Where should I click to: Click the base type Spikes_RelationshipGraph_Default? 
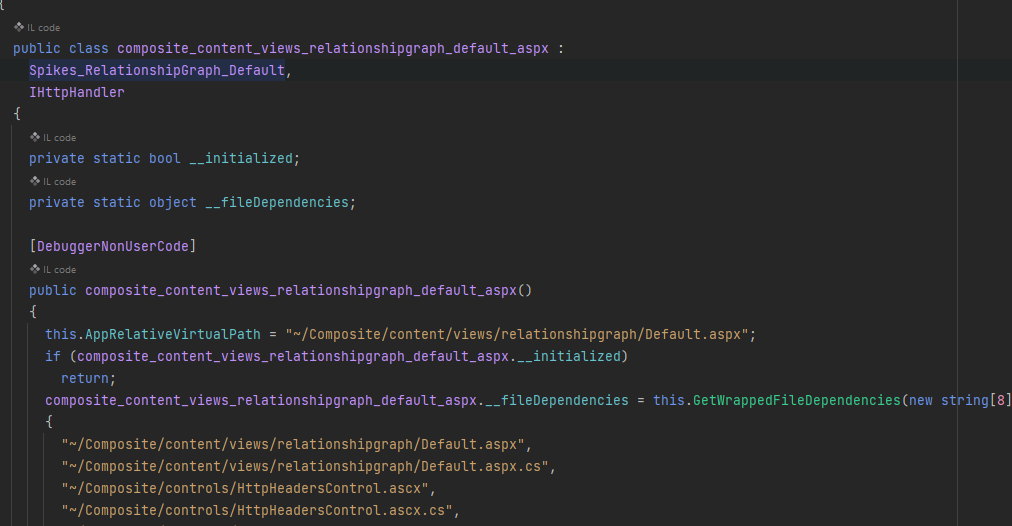coord(157,70)
